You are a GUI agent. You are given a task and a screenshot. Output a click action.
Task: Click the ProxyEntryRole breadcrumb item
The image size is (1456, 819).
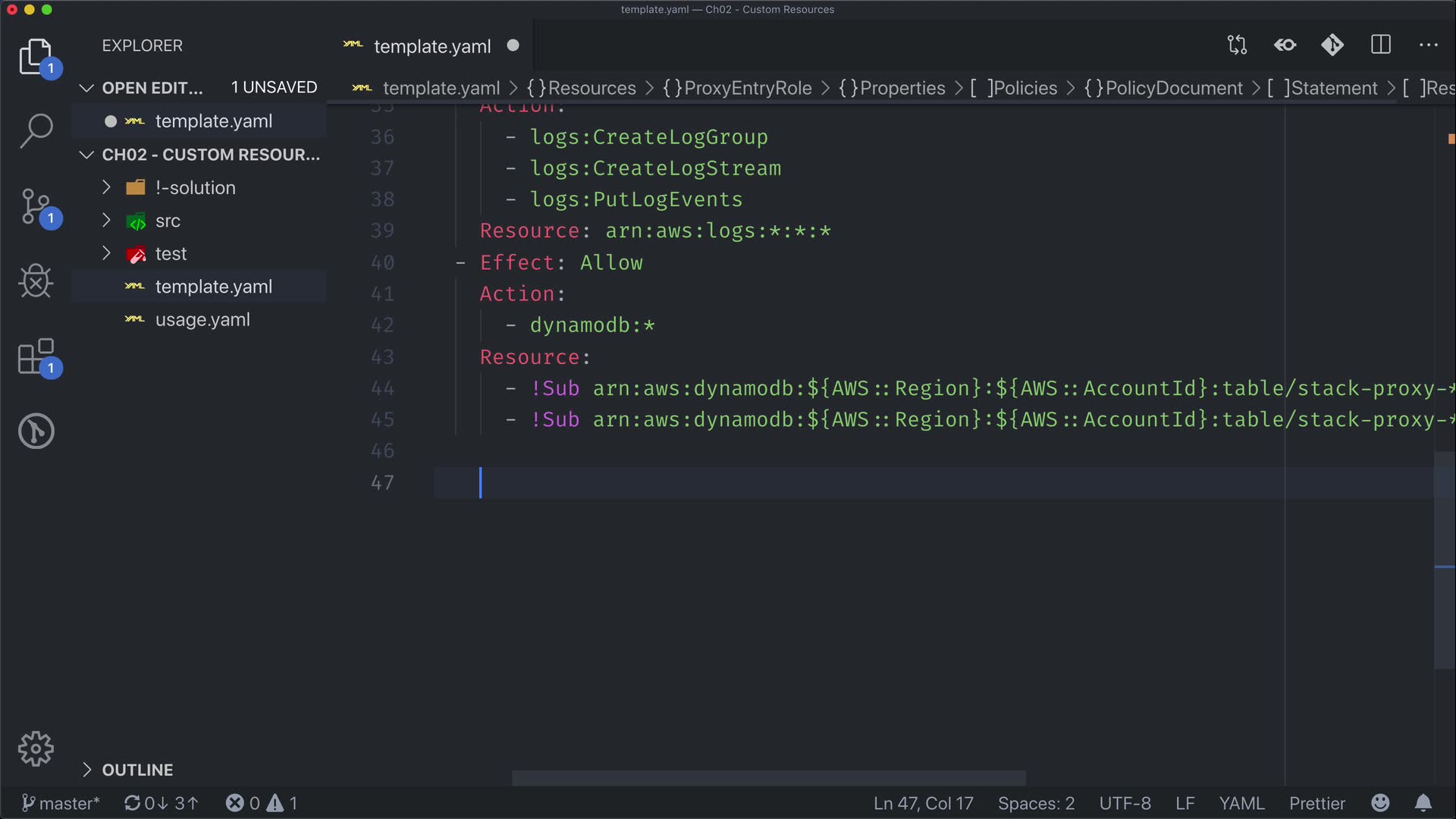[747, 88]
